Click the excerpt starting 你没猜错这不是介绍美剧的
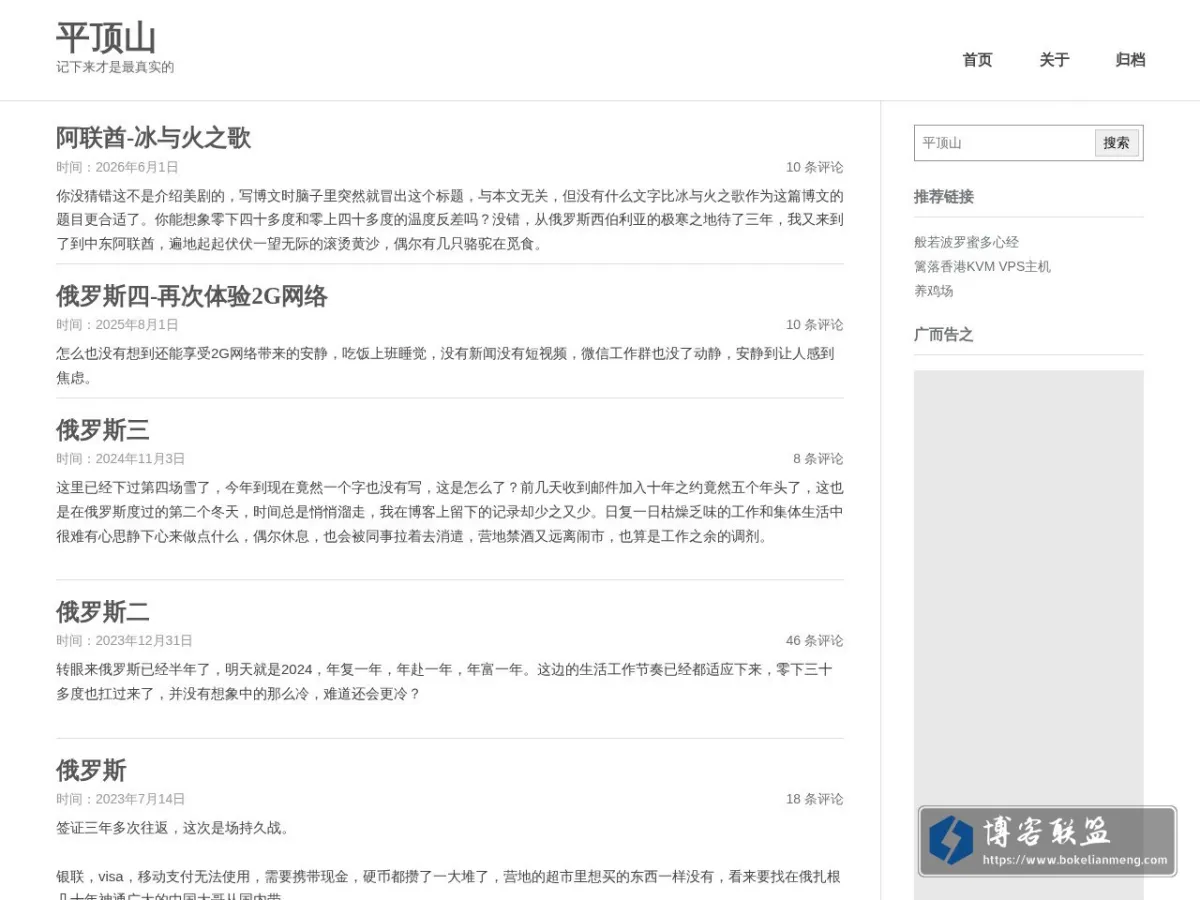This screenshot has width=1200, height=900. (x=450, y=220)
